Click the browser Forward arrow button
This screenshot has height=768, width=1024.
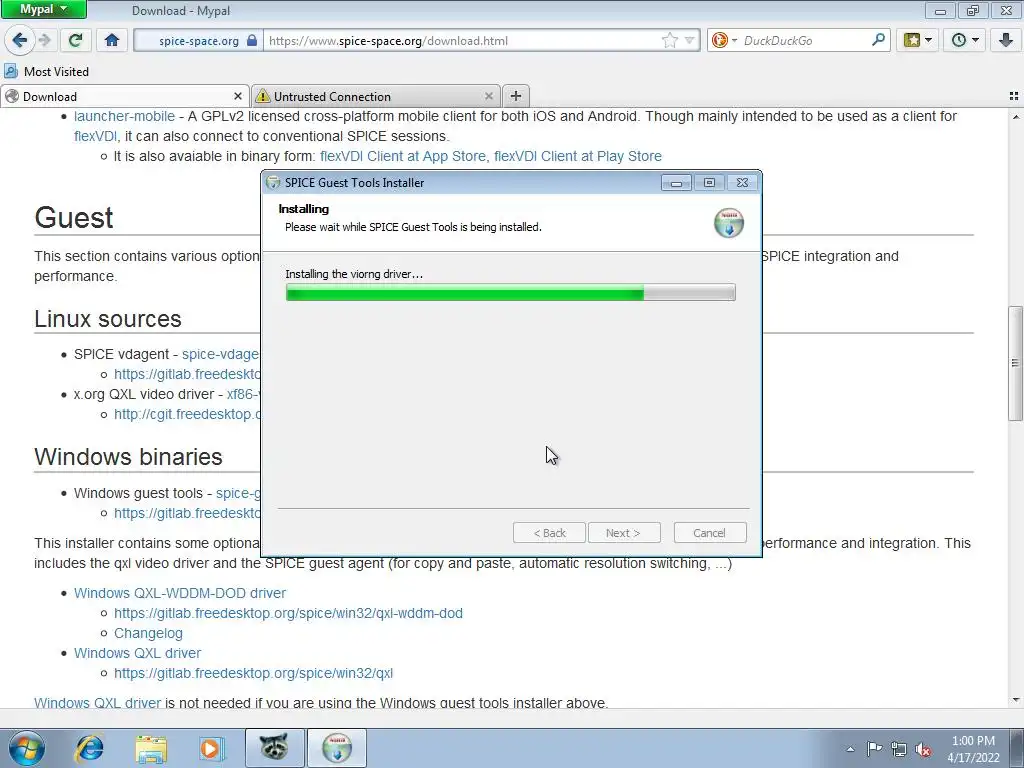coord(45,40)
